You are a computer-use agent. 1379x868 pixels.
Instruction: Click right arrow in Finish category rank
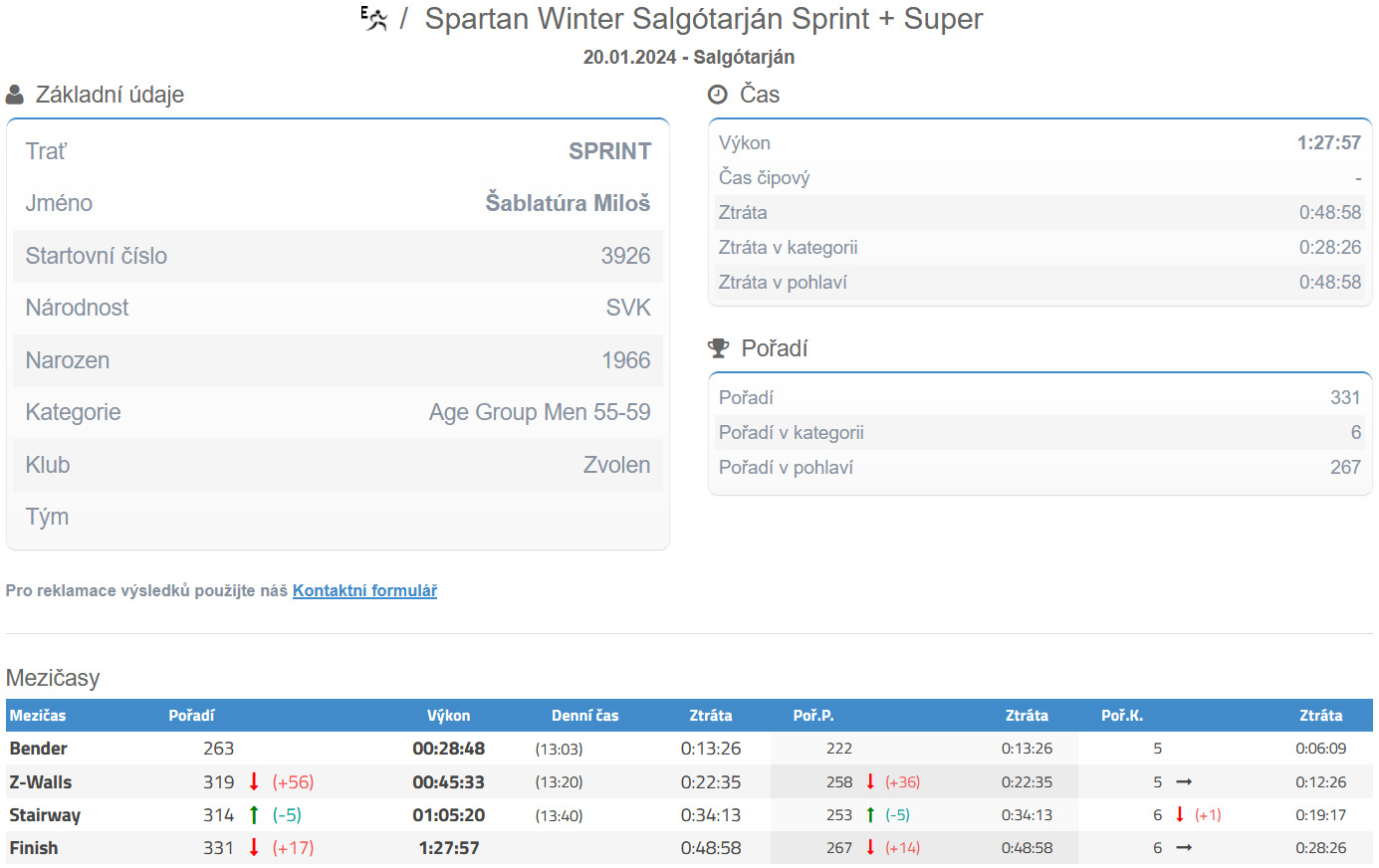1184,848
